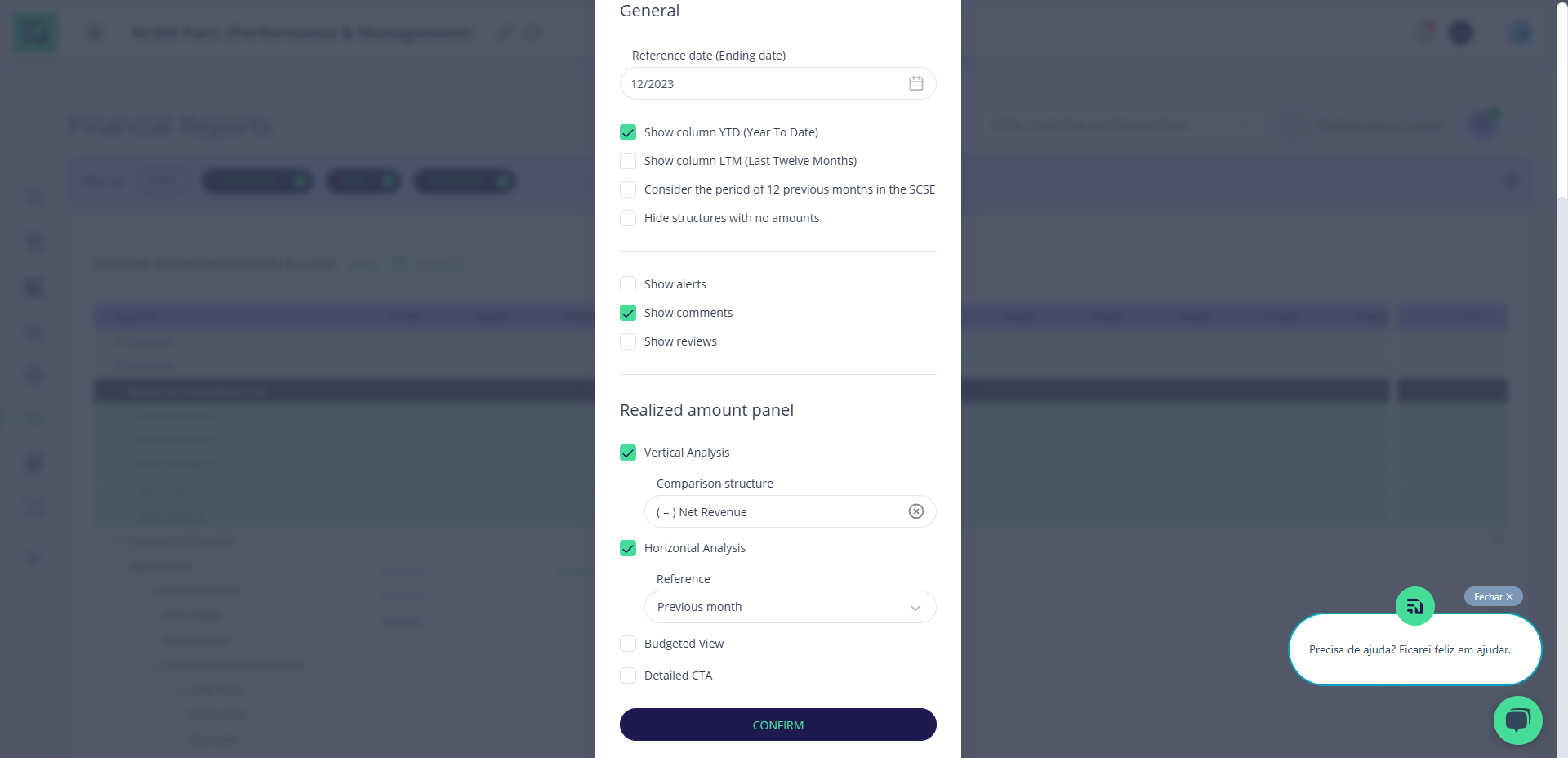1568x758 pixels.
Task: Uncheck Horizontal Analysis option
Action: 628,548
